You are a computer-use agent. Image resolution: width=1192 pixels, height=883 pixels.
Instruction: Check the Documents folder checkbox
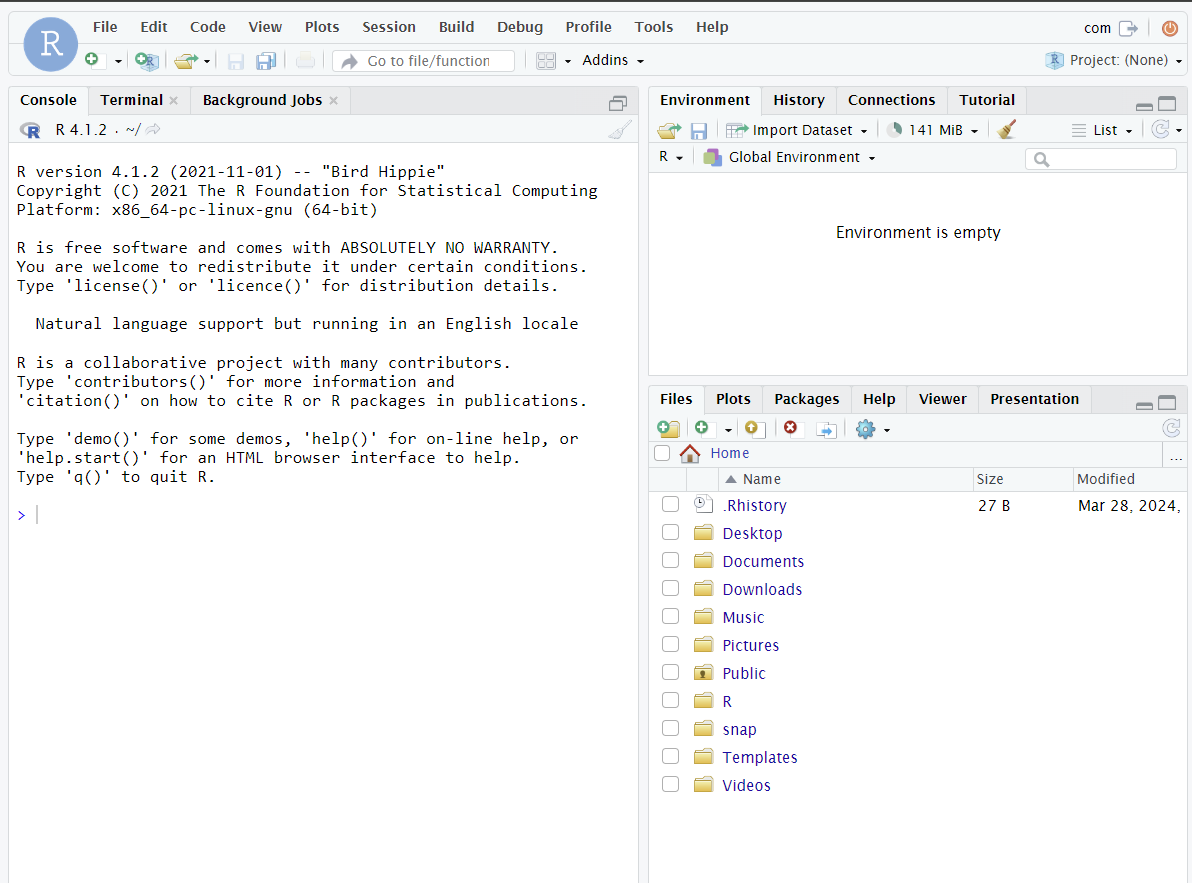click(670, 560)
